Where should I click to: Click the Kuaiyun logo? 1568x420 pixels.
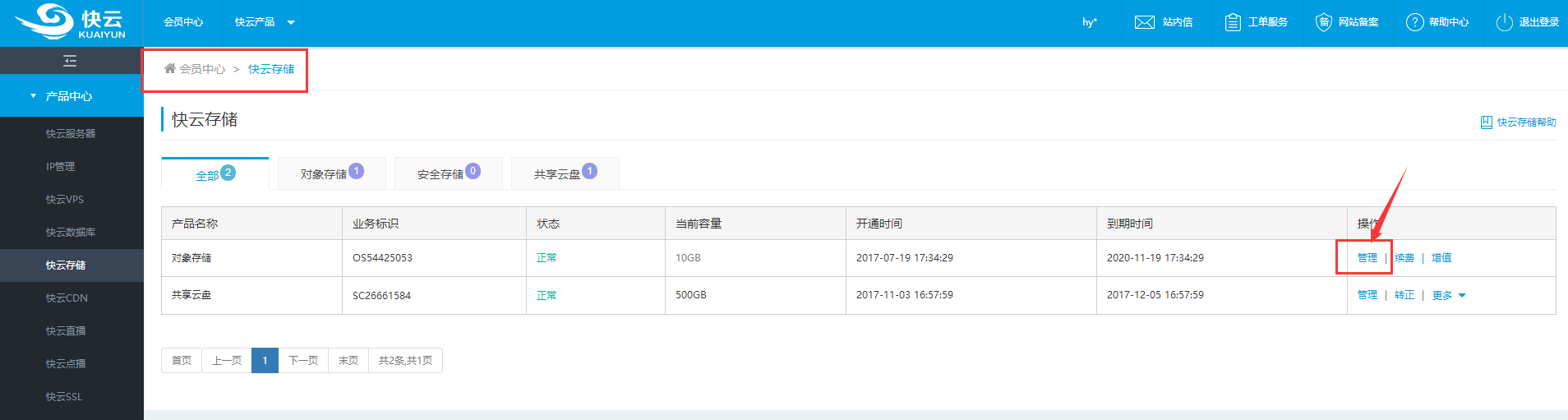click(71, 22)
